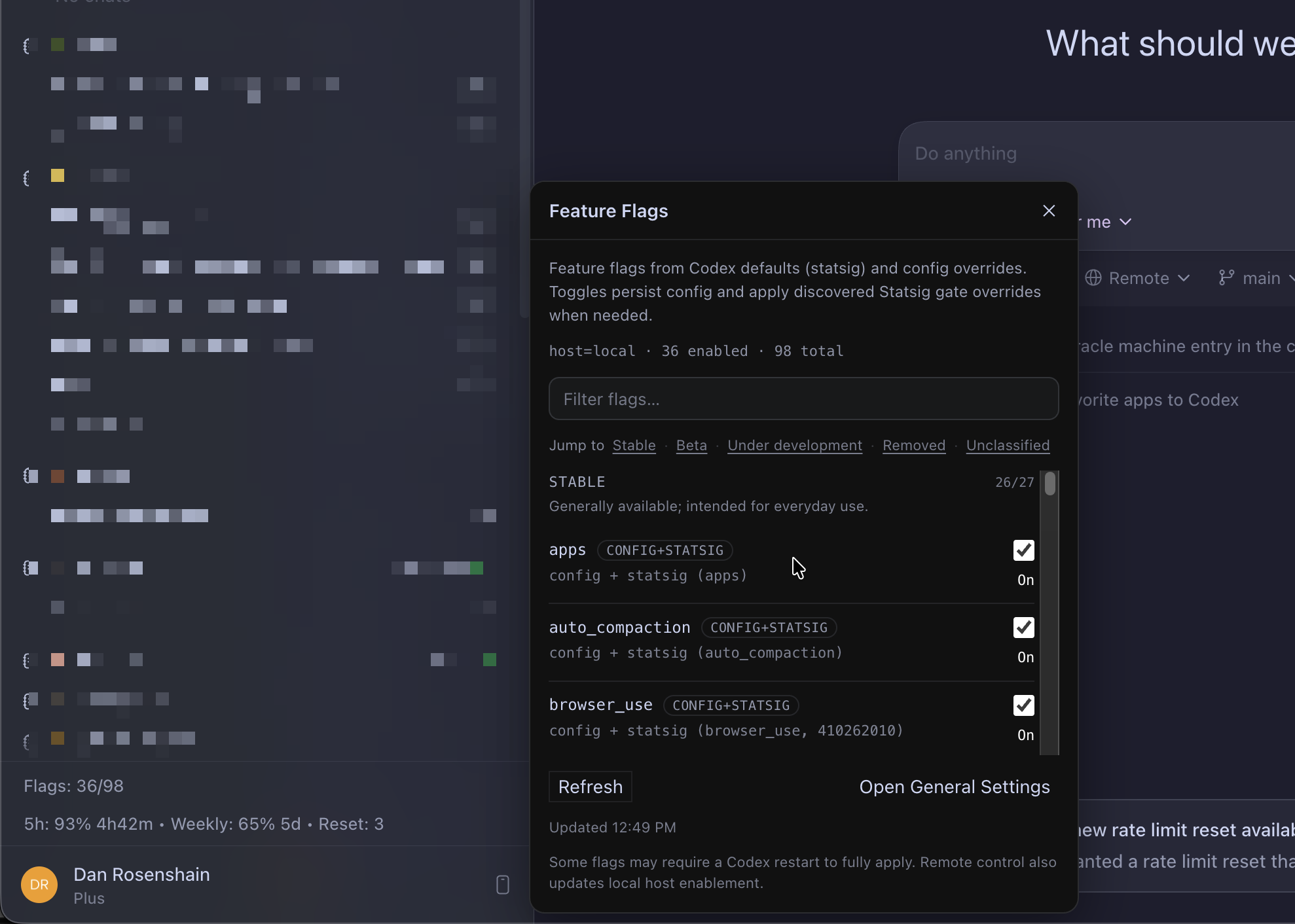Click the 'Updated 12:49 PM' timestamp
1295x924 pixels.
612,827
